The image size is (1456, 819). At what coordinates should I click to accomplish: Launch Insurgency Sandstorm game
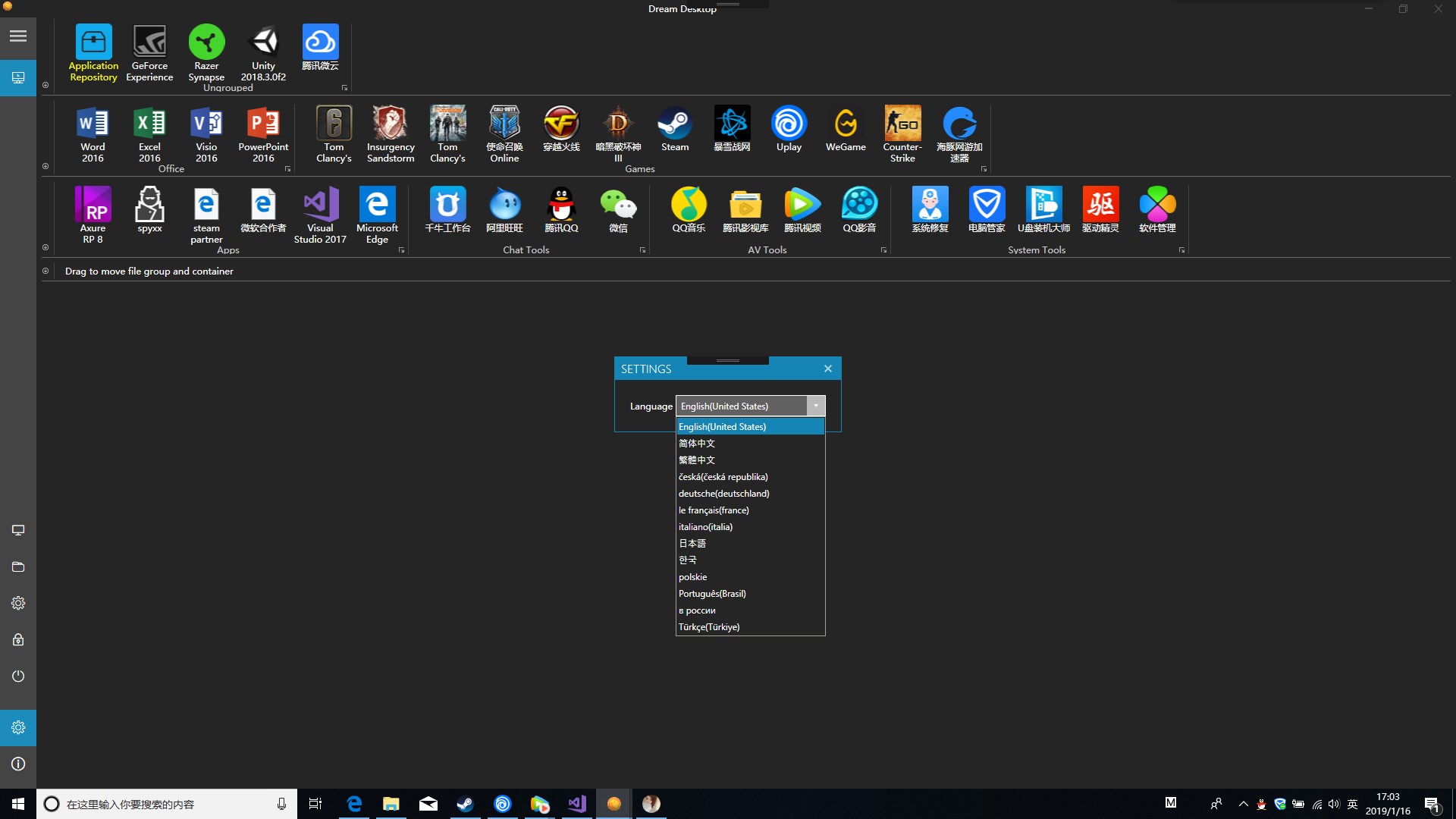tap(391, 134)
